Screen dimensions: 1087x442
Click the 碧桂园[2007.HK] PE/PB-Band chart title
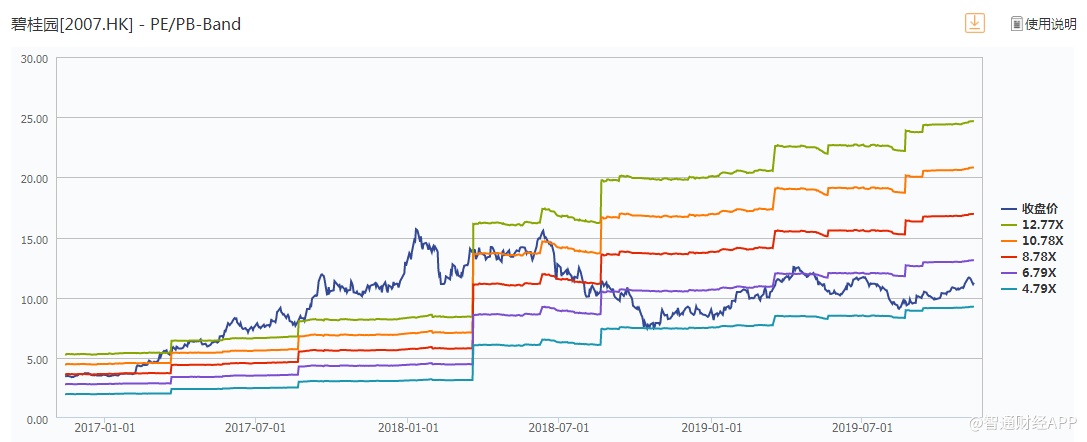click(126, 23)
